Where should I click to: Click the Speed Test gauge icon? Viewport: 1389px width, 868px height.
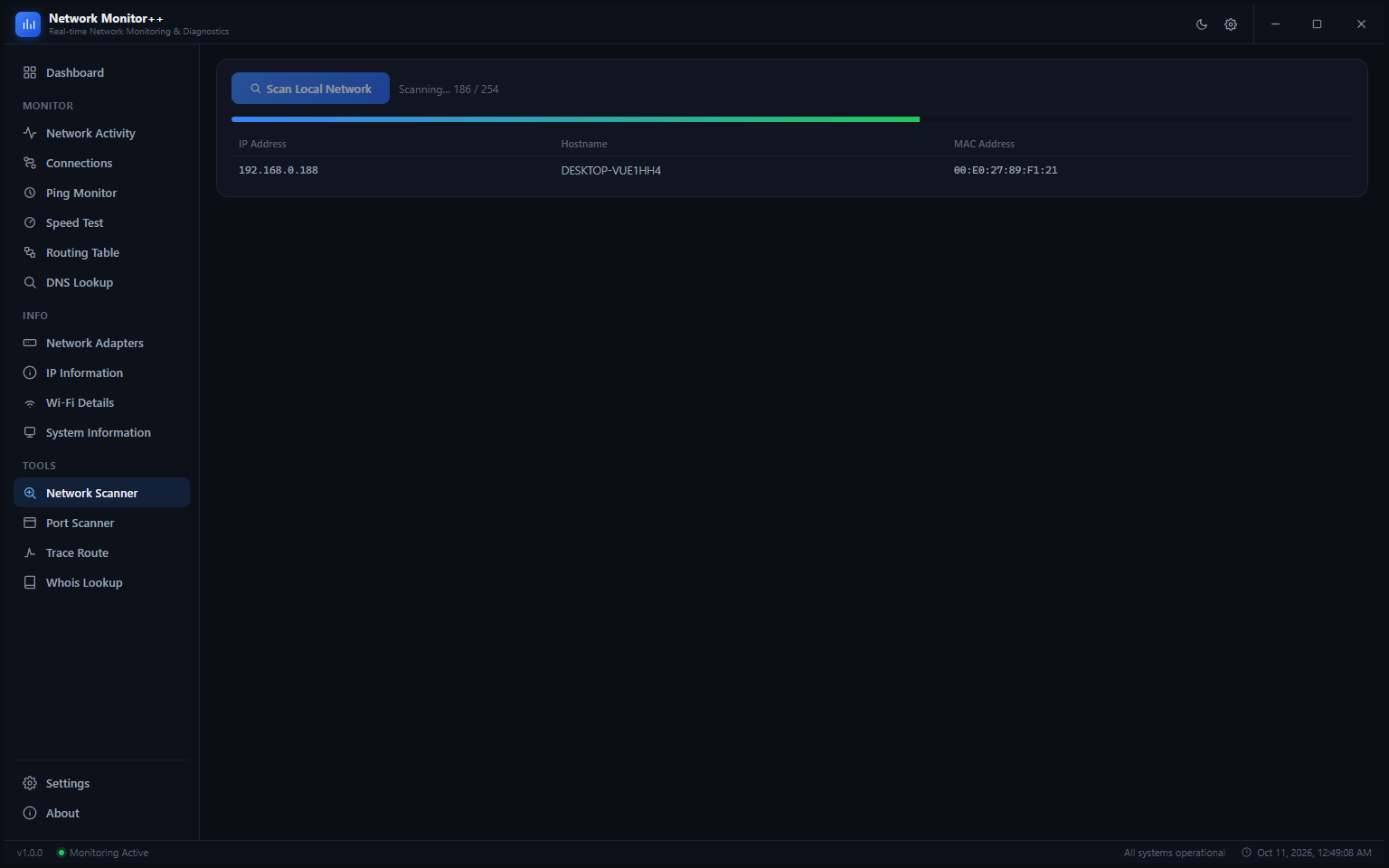[x=30, y=222]
